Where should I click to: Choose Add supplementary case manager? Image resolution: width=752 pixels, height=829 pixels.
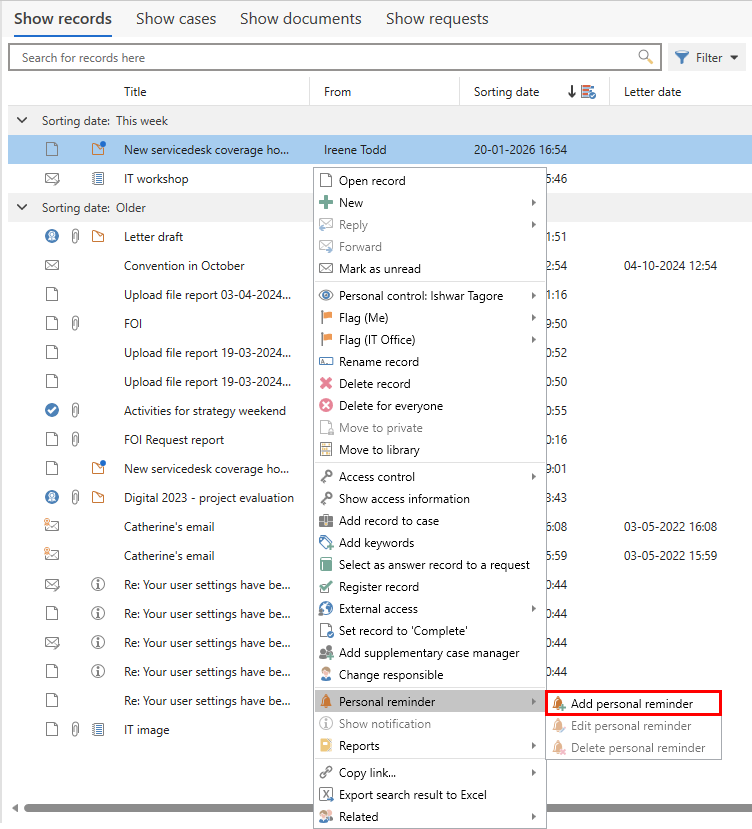coord(429,653)
